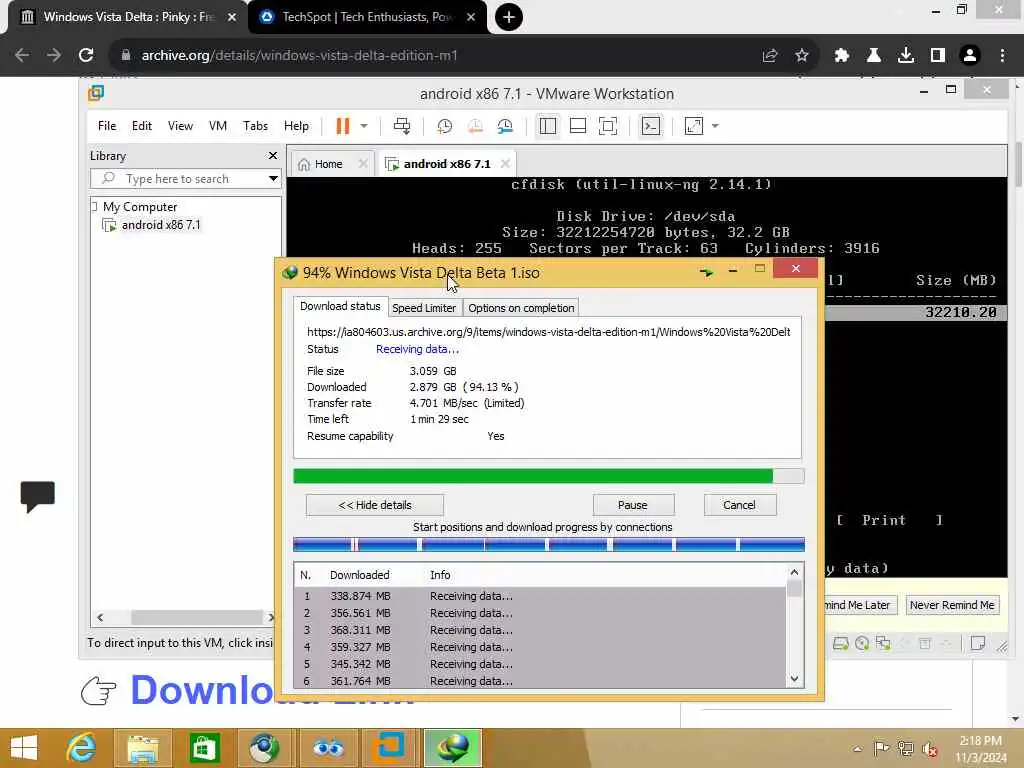Click the green download progress bar

point(549,476)
